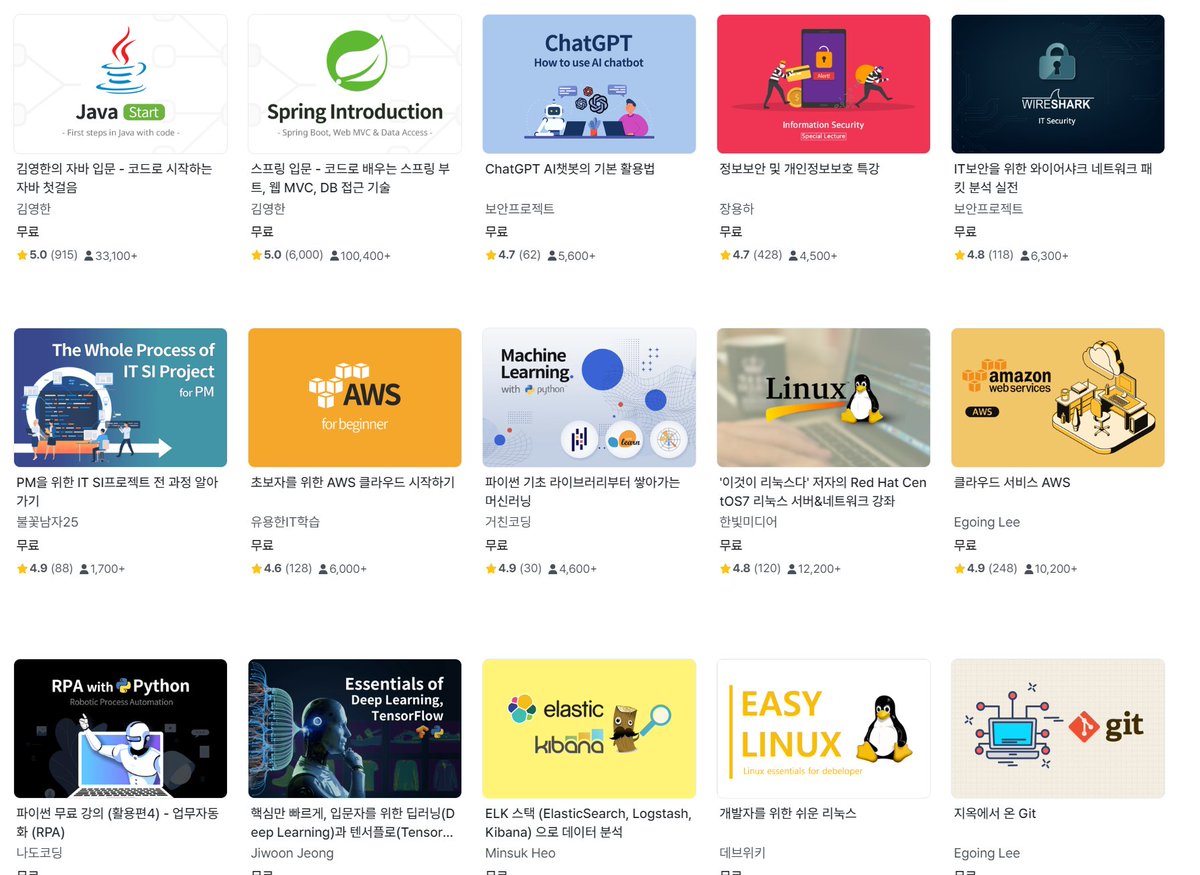This screenshot has width=1200, height=875.
Task: Click the student count 100,400+
Action: tap(360, 256)
